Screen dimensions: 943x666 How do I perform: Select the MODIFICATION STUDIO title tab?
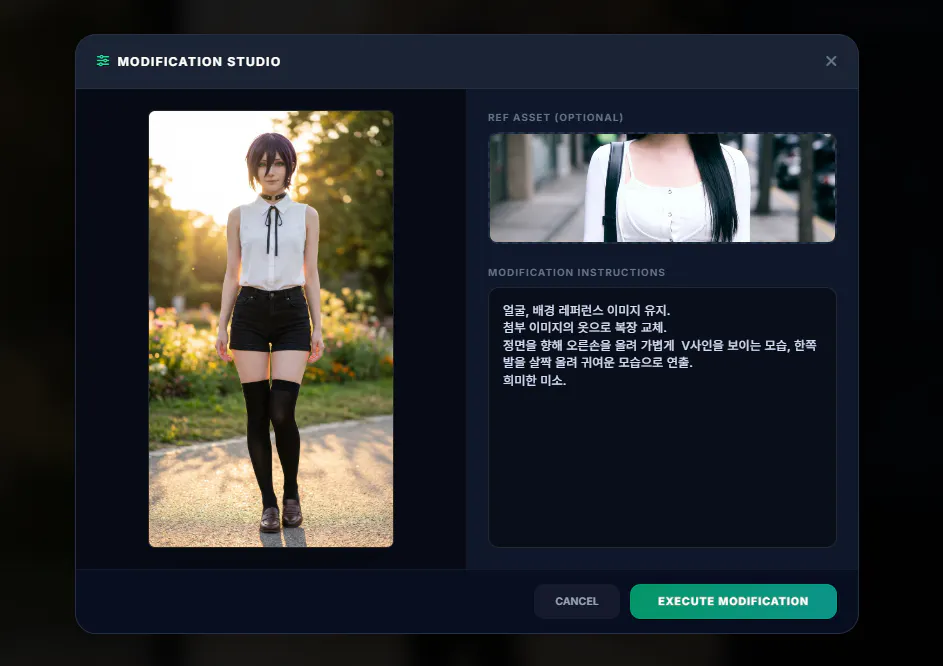click(201, 61)
